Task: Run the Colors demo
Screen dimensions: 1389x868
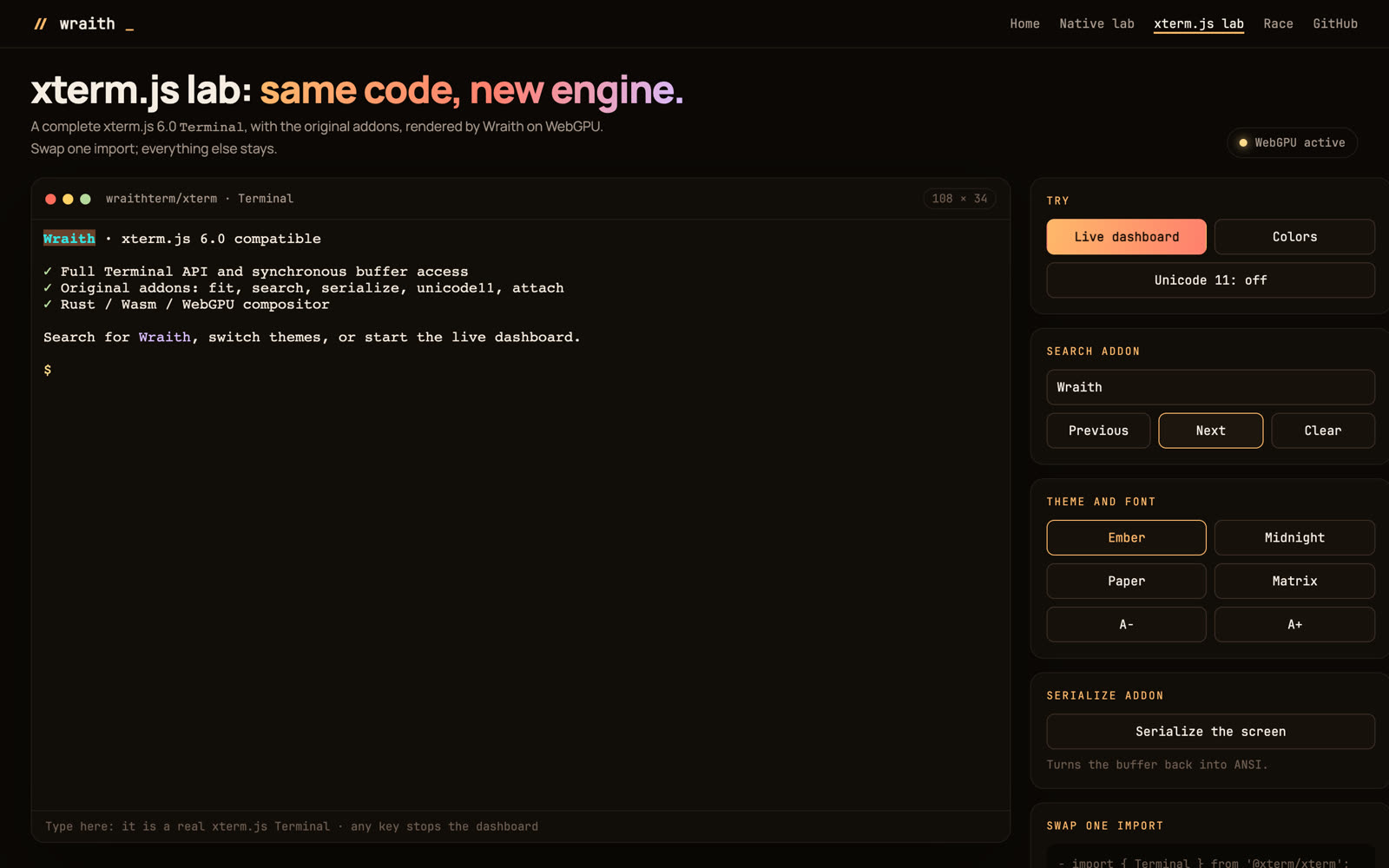Action: click(x=1294, y=237)
